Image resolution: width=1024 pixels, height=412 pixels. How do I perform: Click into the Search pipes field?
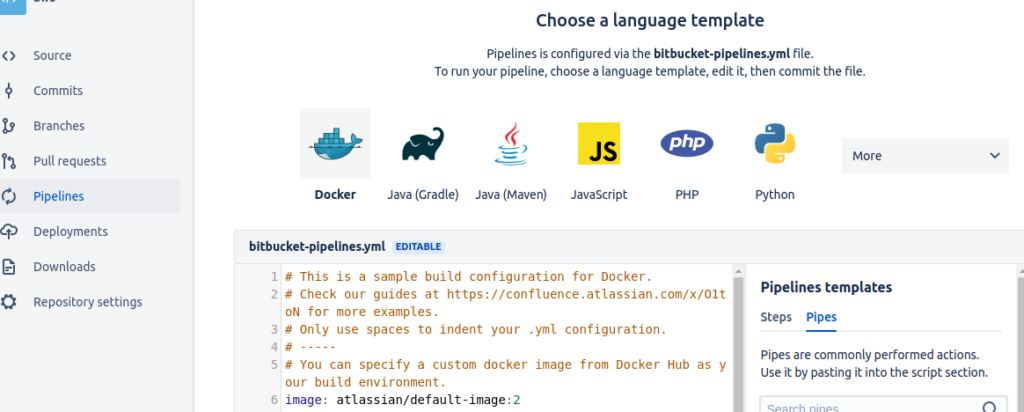coord(865,407)
